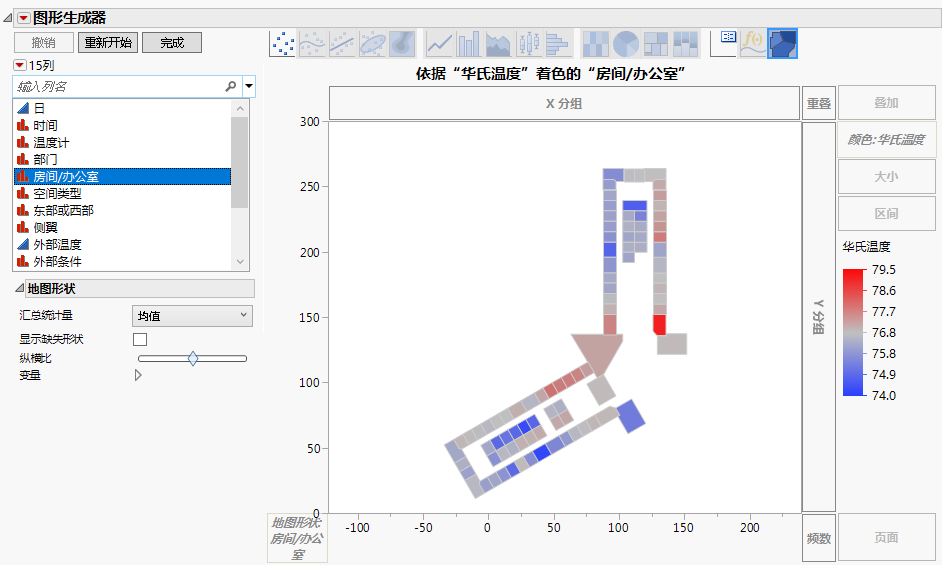This screenshot has width=942, height=565.
Task: Select the Points element icon
Action: click(282, 43)
